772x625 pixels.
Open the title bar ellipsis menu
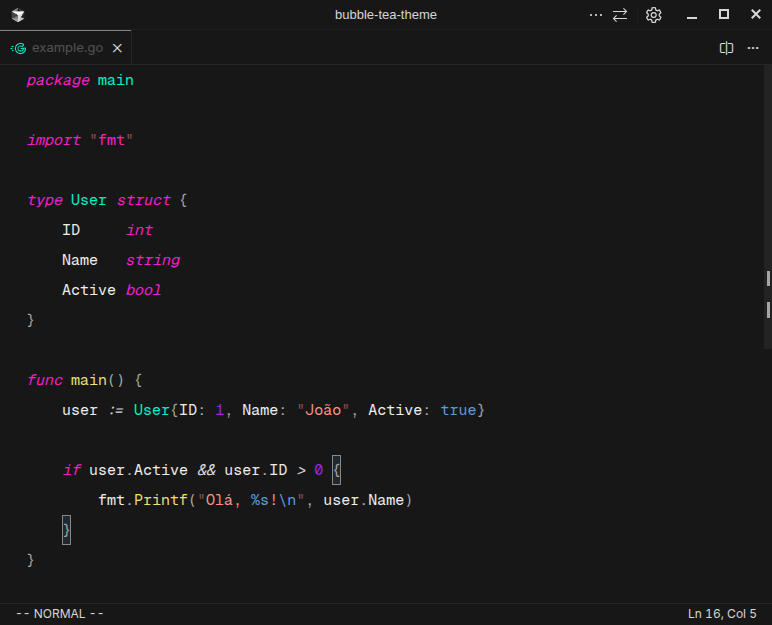coord(596,15)
